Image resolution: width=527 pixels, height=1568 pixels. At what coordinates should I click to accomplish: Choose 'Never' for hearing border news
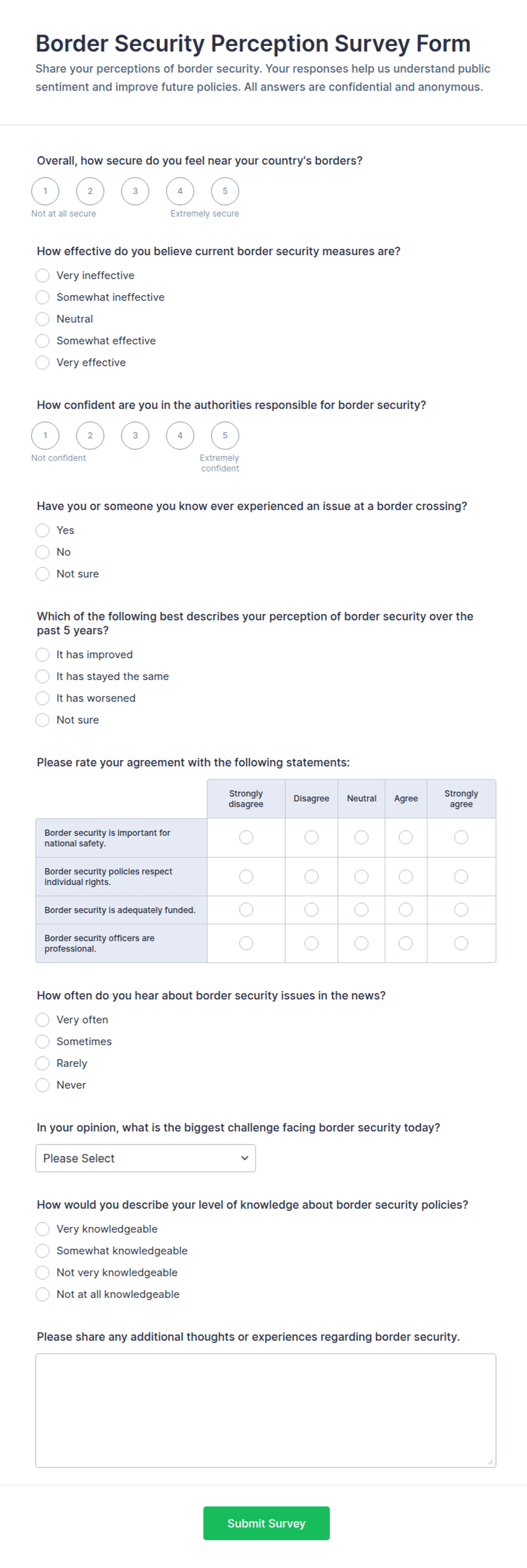pos(42,1086)
